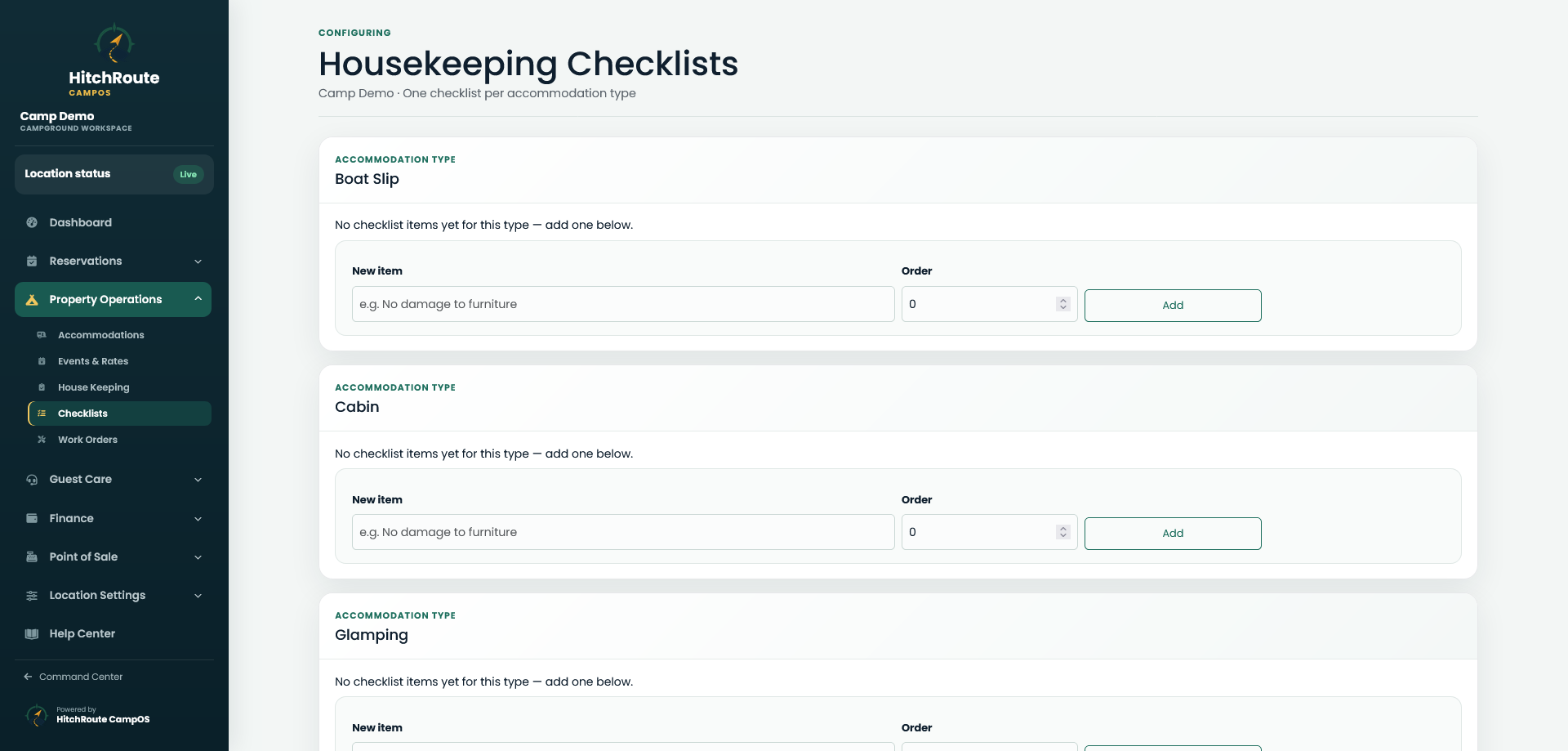The width and height of the screenshot is (1568, 751).
Task: Click the Boat Slip Order spinner arrows
Action: coord(1062,304)
